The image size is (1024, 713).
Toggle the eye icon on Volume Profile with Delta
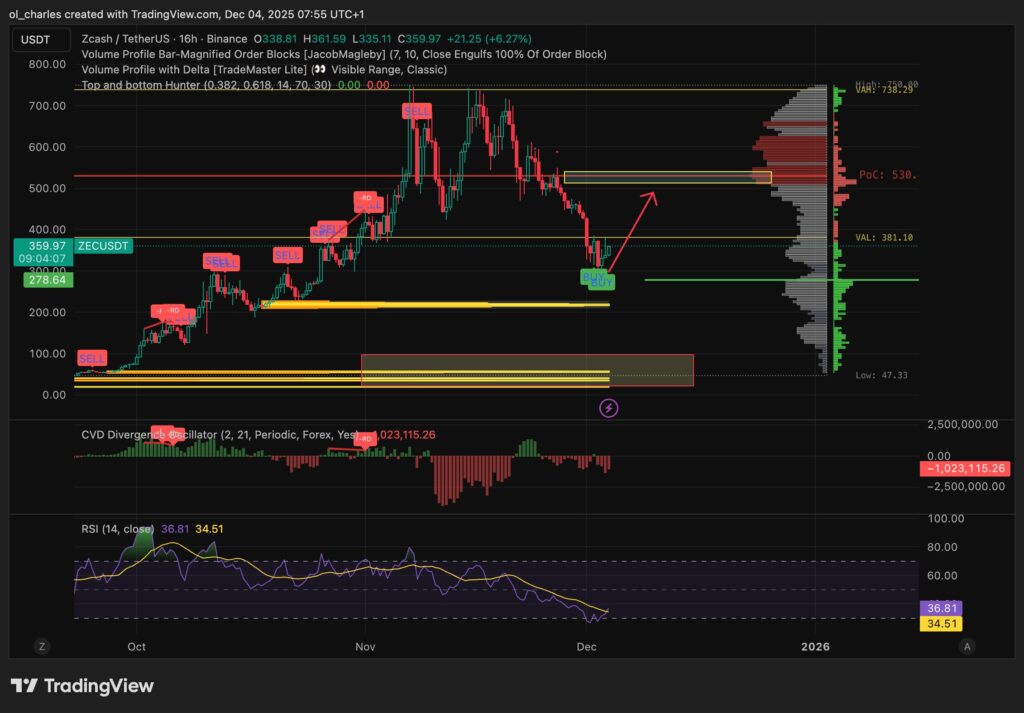pos(322,69)
